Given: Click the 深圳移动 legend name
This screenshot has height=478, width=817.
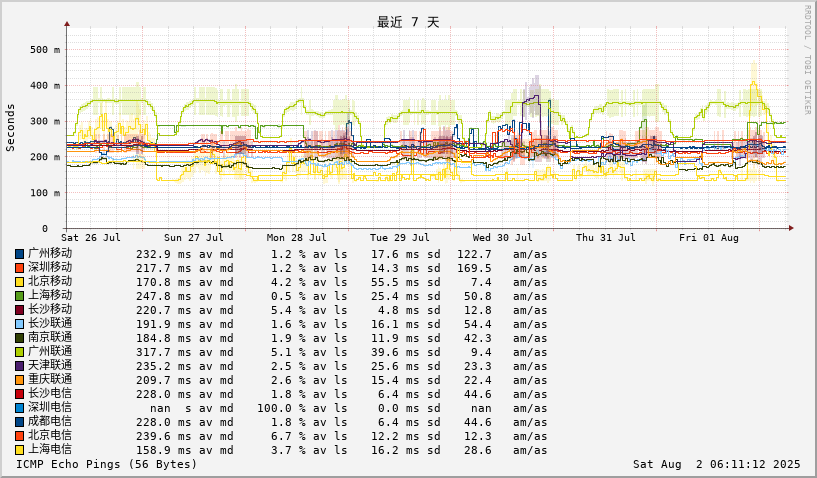Looking at the screenshot, I should (50, 267).
